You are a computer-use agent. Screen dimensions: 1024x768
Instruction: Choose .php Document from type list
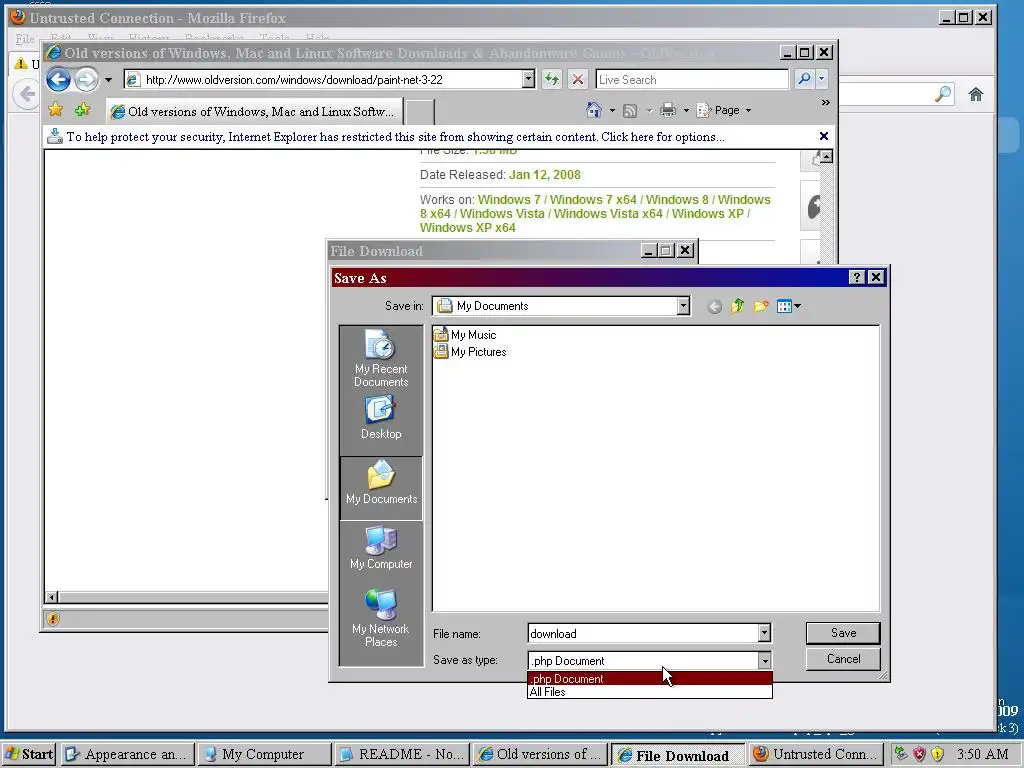(x=650, y=679)
